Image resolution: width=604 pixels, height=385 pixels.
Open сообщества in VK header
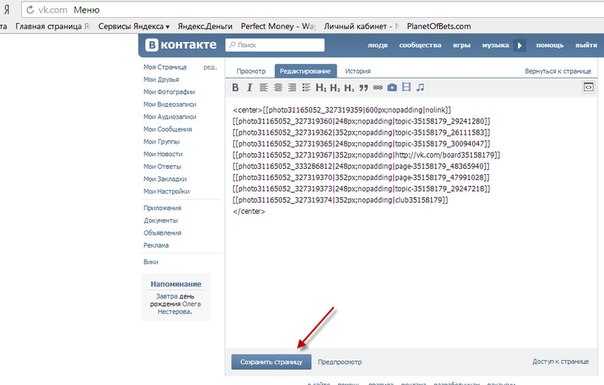[420, 45]
